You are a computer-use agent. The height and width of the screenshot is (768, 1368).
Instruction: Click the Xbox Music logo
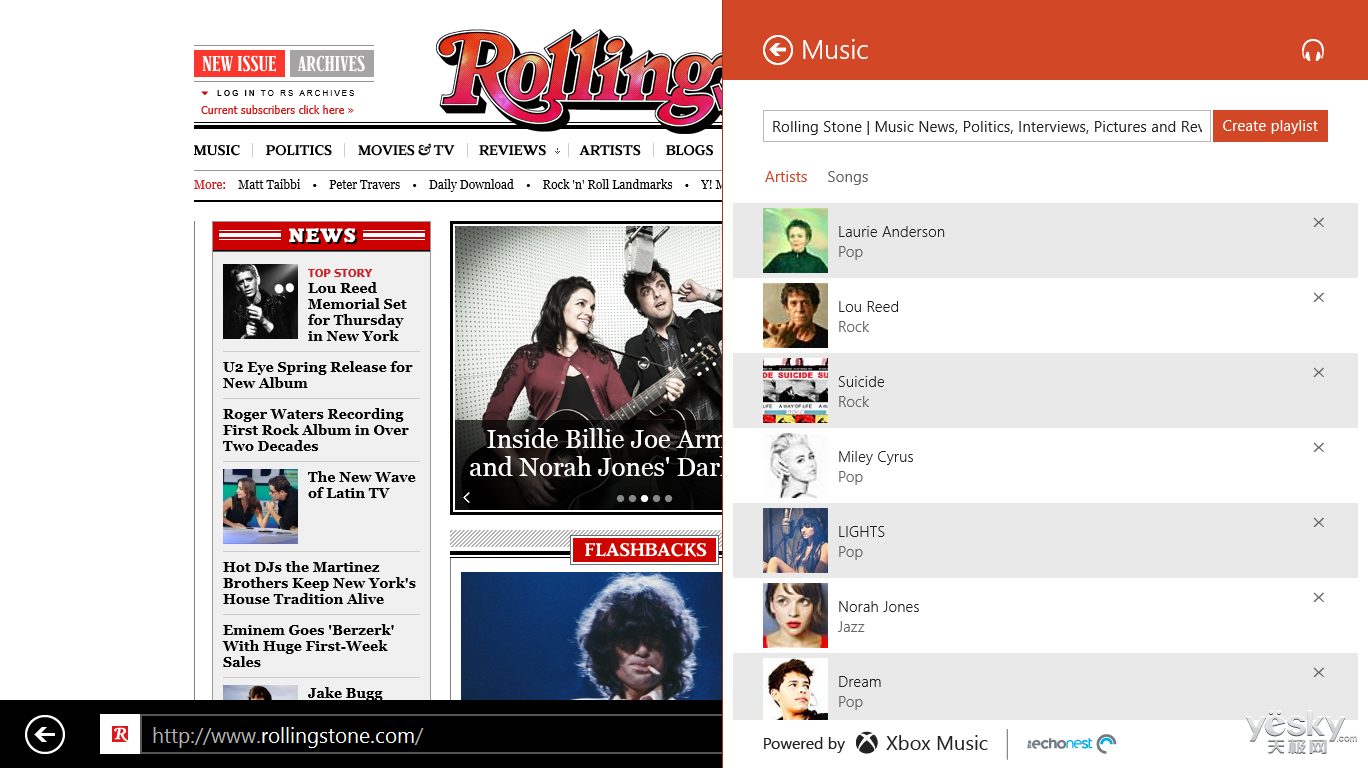coord(921,743)
